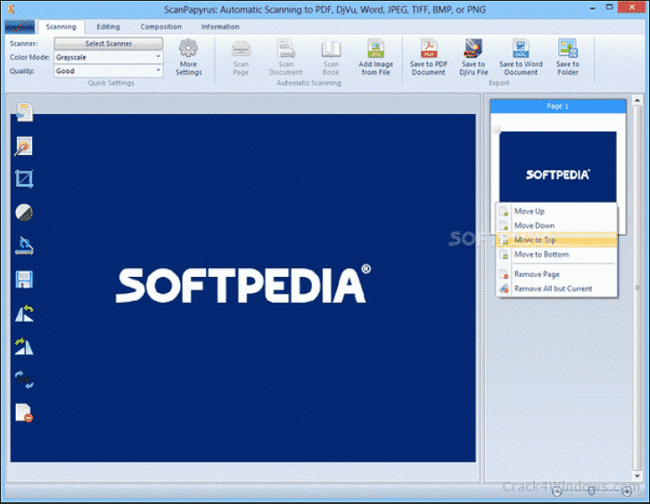Screen dimensions: 650x504
Task: Open the Color Mode Grayscale dropdown
Action: click(108, 57)
